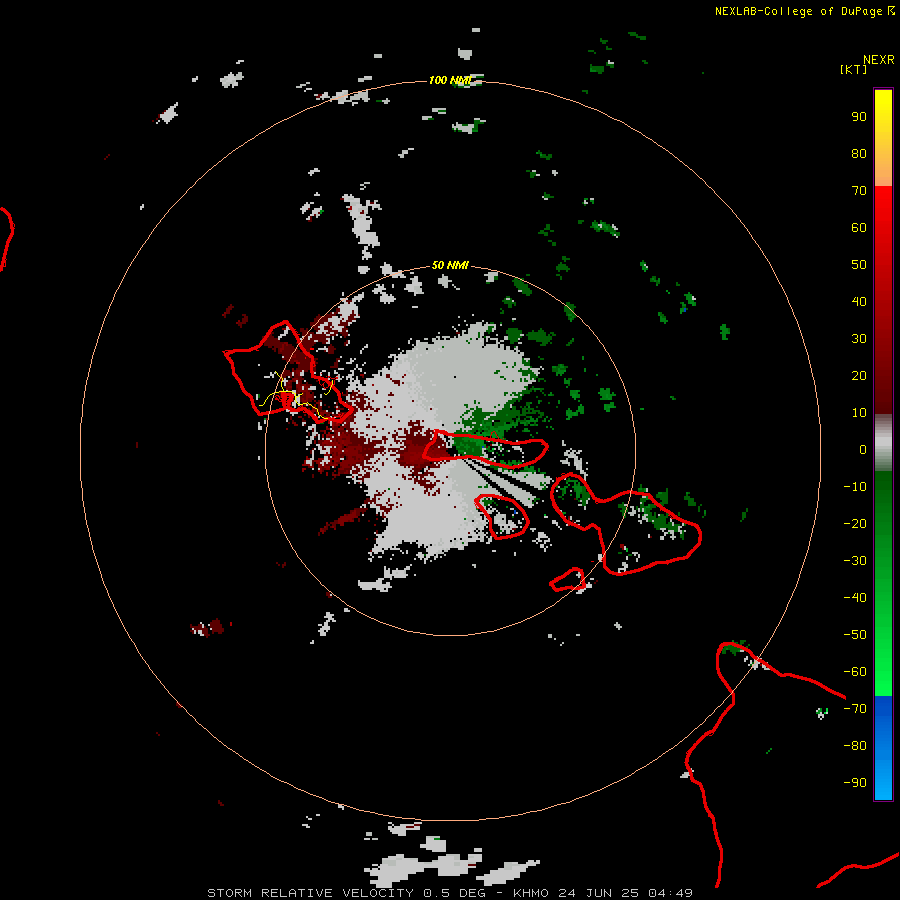
Task: Click the NEXR label above the scale
Action: (879, 60)
